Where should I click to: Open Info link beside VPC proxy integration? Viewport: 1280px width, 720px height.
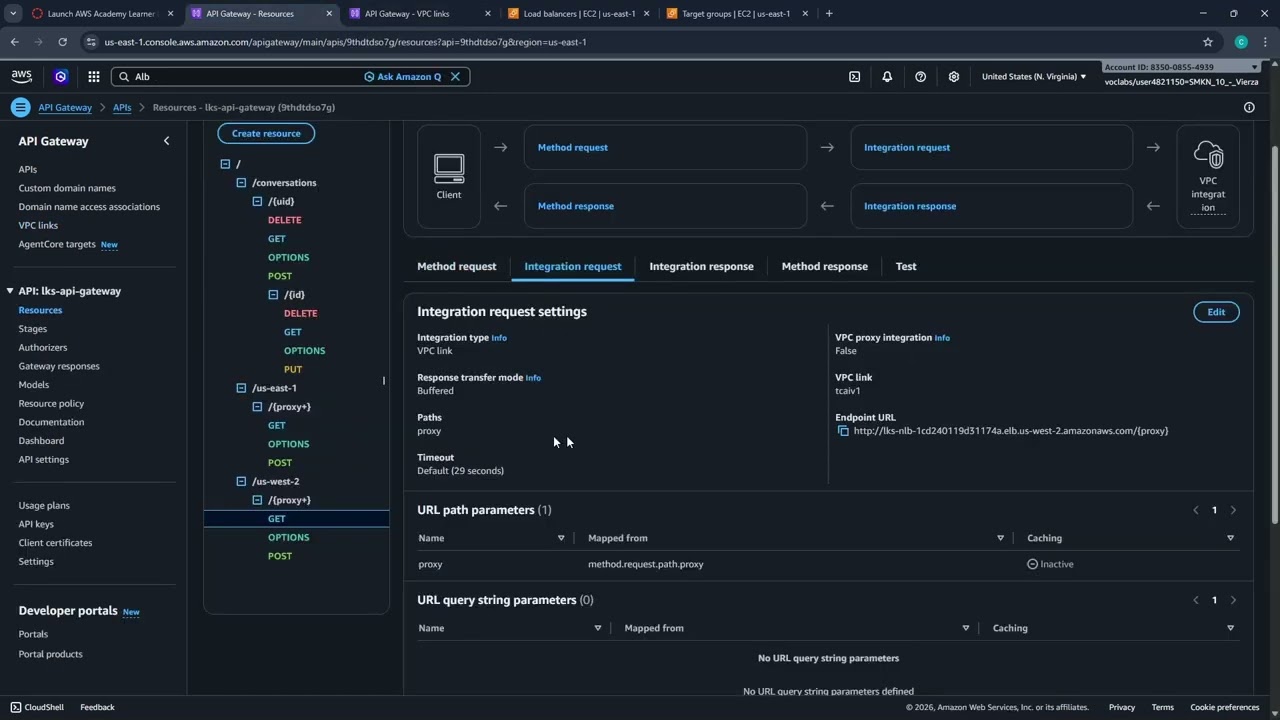[942, 338]
